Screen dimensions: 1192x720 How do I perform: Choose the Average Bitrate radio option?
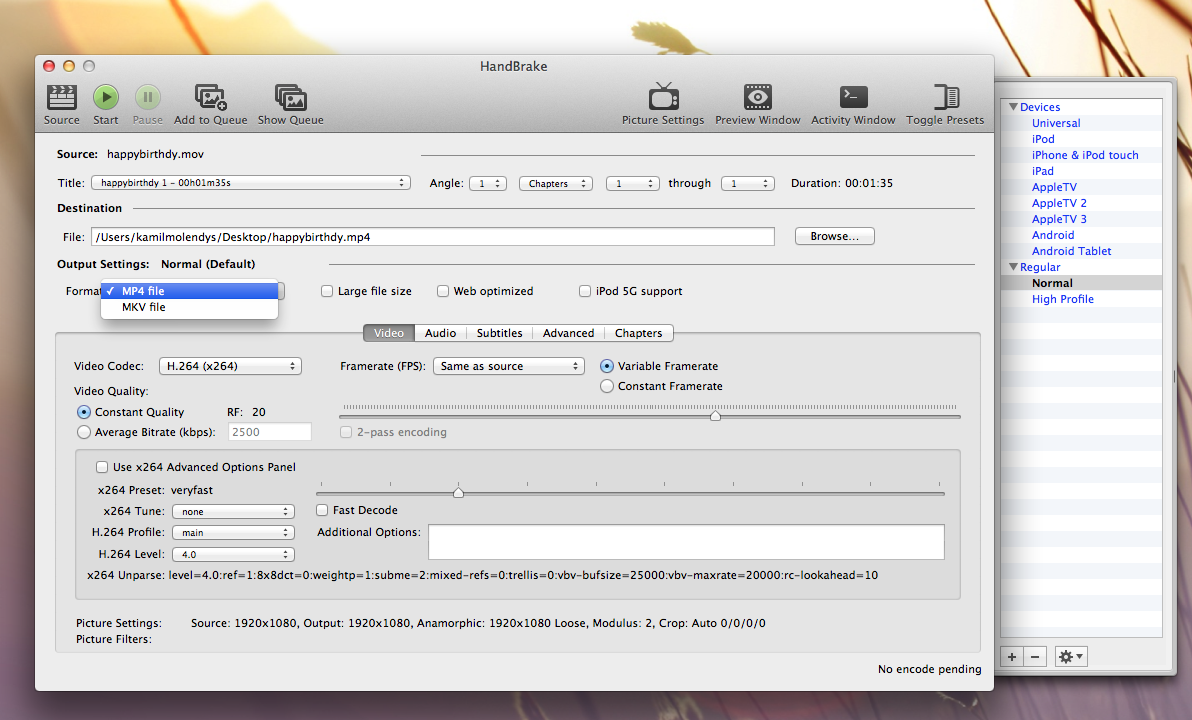click(x=84, y=432)
